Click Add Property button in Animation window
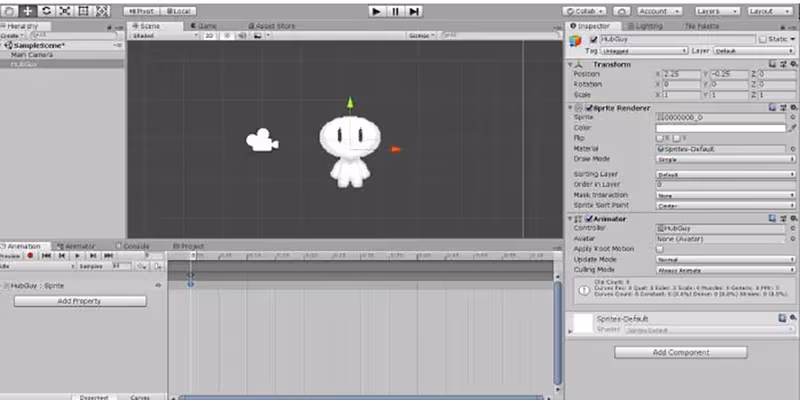 pos(80,301)
